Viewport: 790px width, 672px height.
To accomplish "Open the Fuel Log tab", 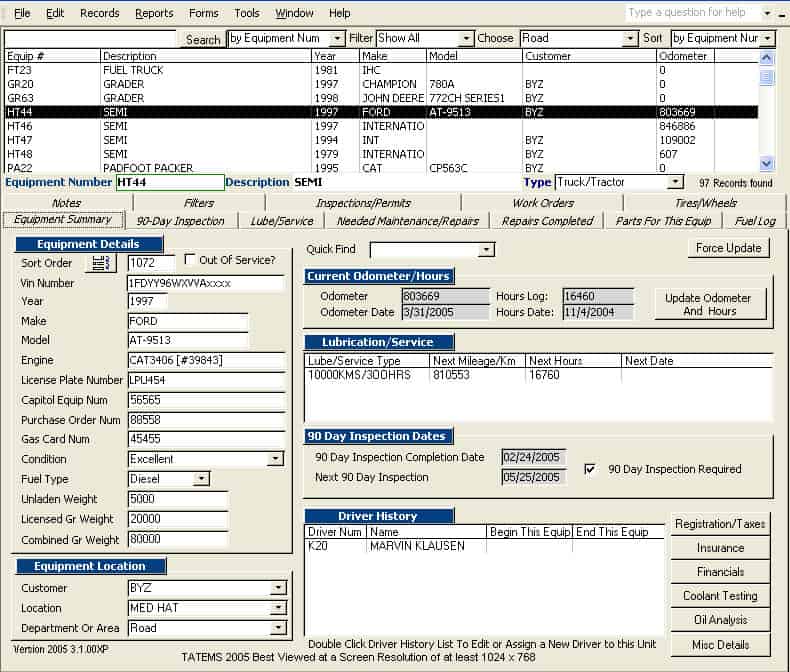I will [755, 221].
